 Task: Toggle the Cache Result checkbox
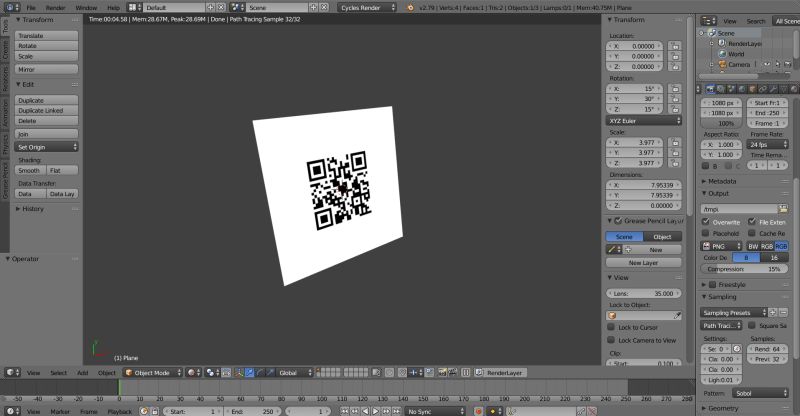pyautogui.click(x=752, y=233)
